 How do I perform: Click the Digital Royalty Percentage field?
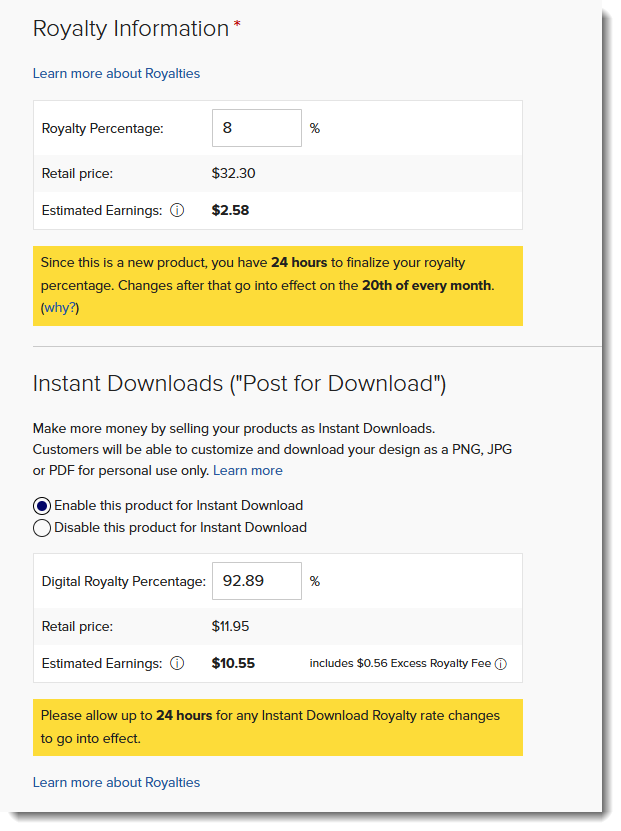point(256,581)
